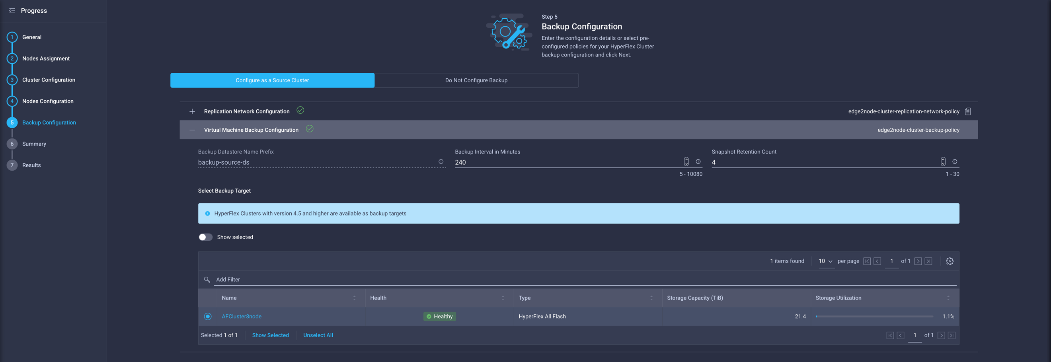Sort by the Type column
1051x362 pixels.
[x=652, y=298]
